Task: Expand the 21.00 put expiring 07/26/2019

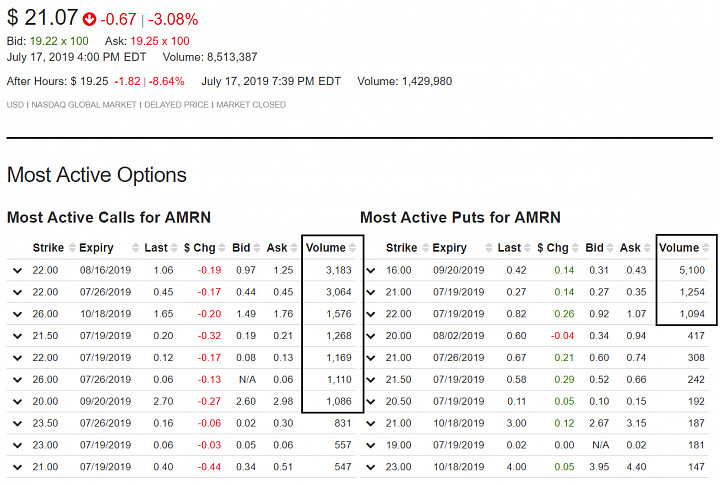Action: tap(371, 358)
